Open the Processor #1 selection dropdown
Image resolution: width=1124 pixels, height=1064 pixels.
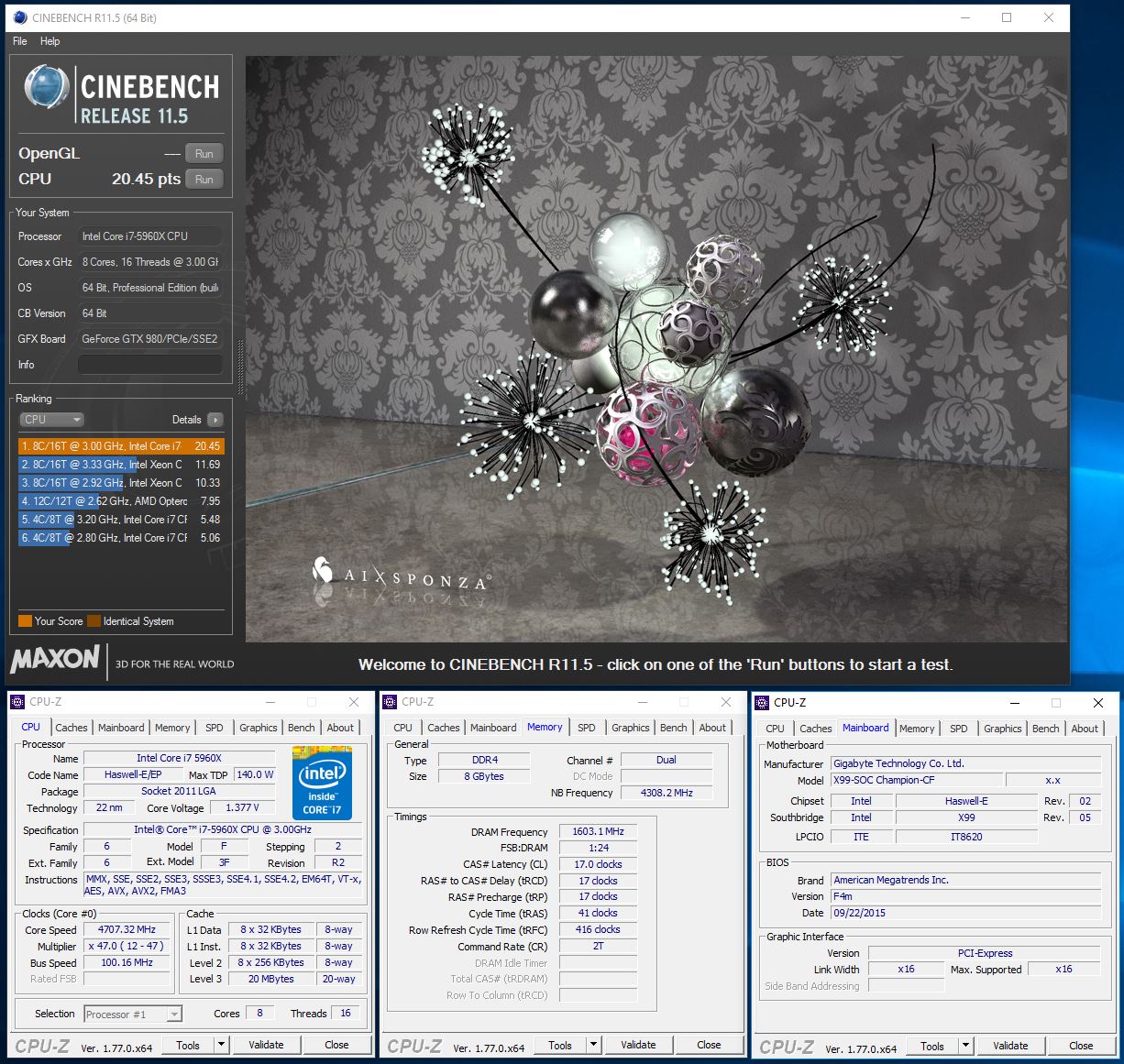133,1014
